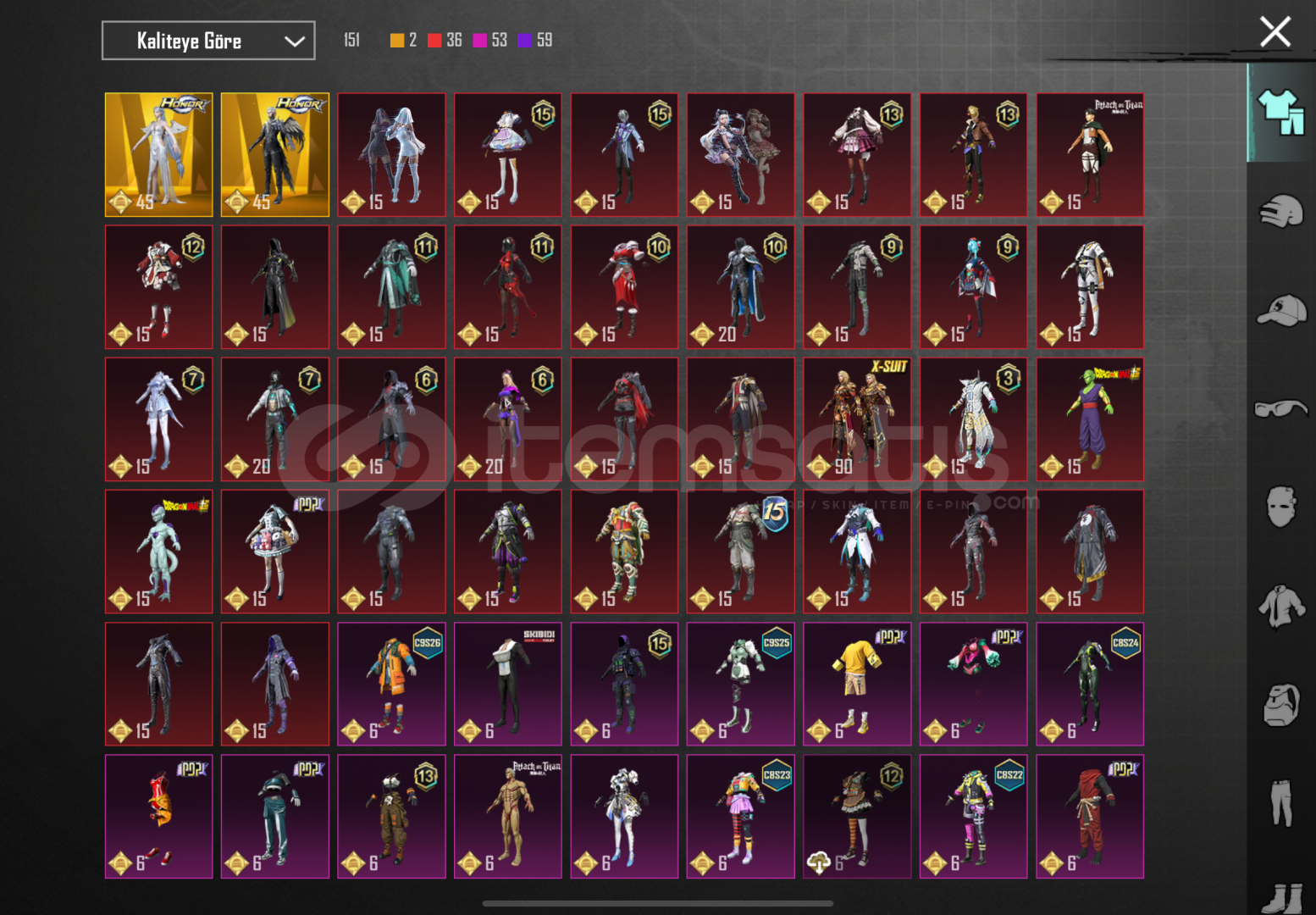The width and height of the screenshot is (1316, 915).
Task: Choose the C9S26 orange jacket outfit
Action: (x=391, y=684)
